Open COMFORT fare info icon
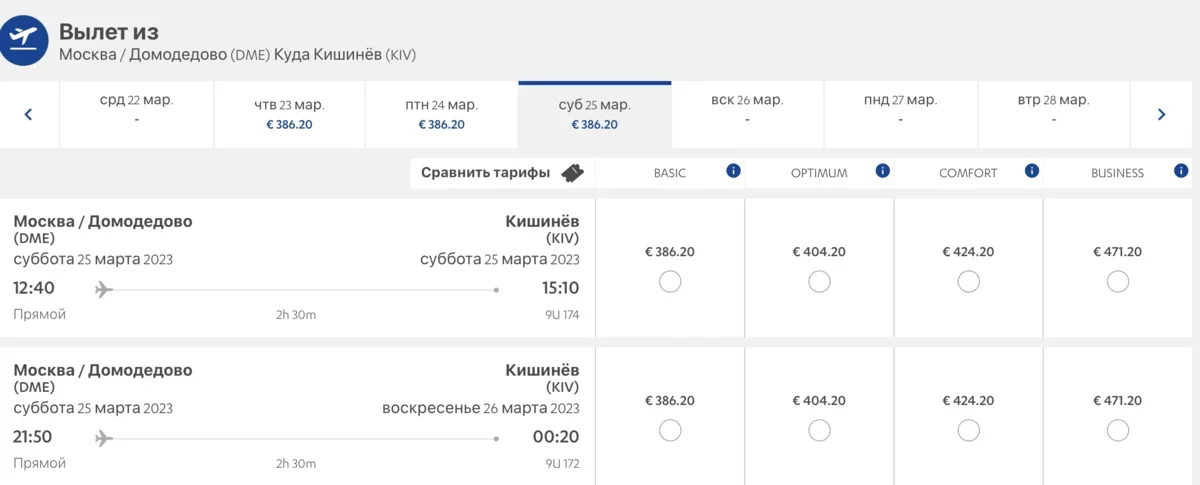The image size is (1200, 485). pos(1032,171)
